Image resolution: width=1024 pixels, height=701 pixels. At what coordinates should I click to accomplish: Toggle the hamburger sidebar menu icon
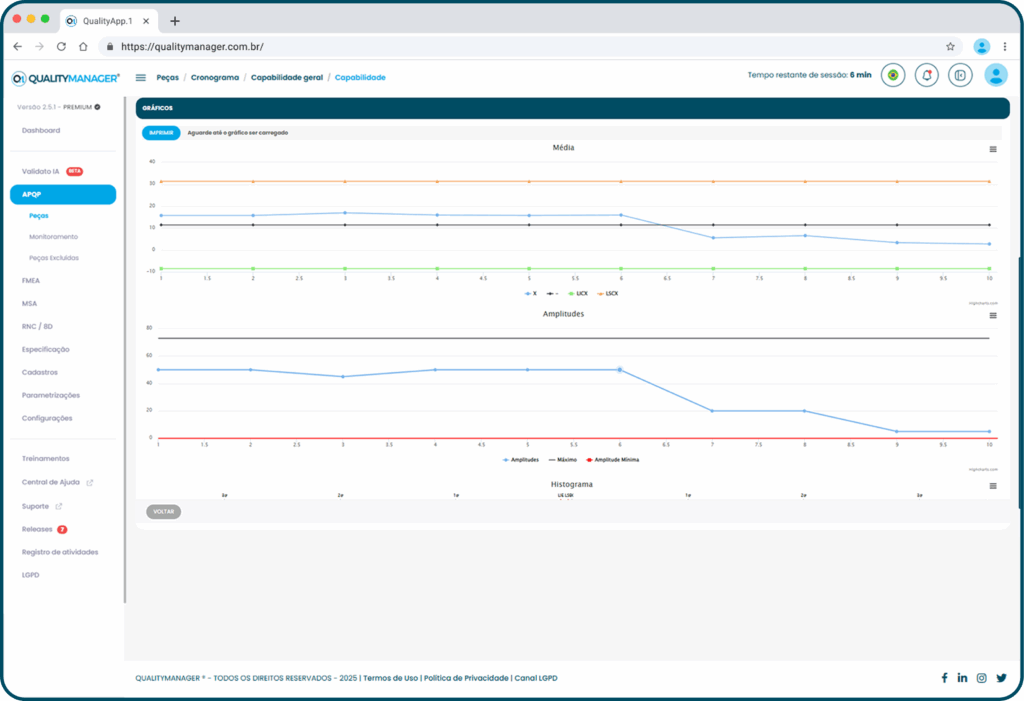tap(141, 77)
